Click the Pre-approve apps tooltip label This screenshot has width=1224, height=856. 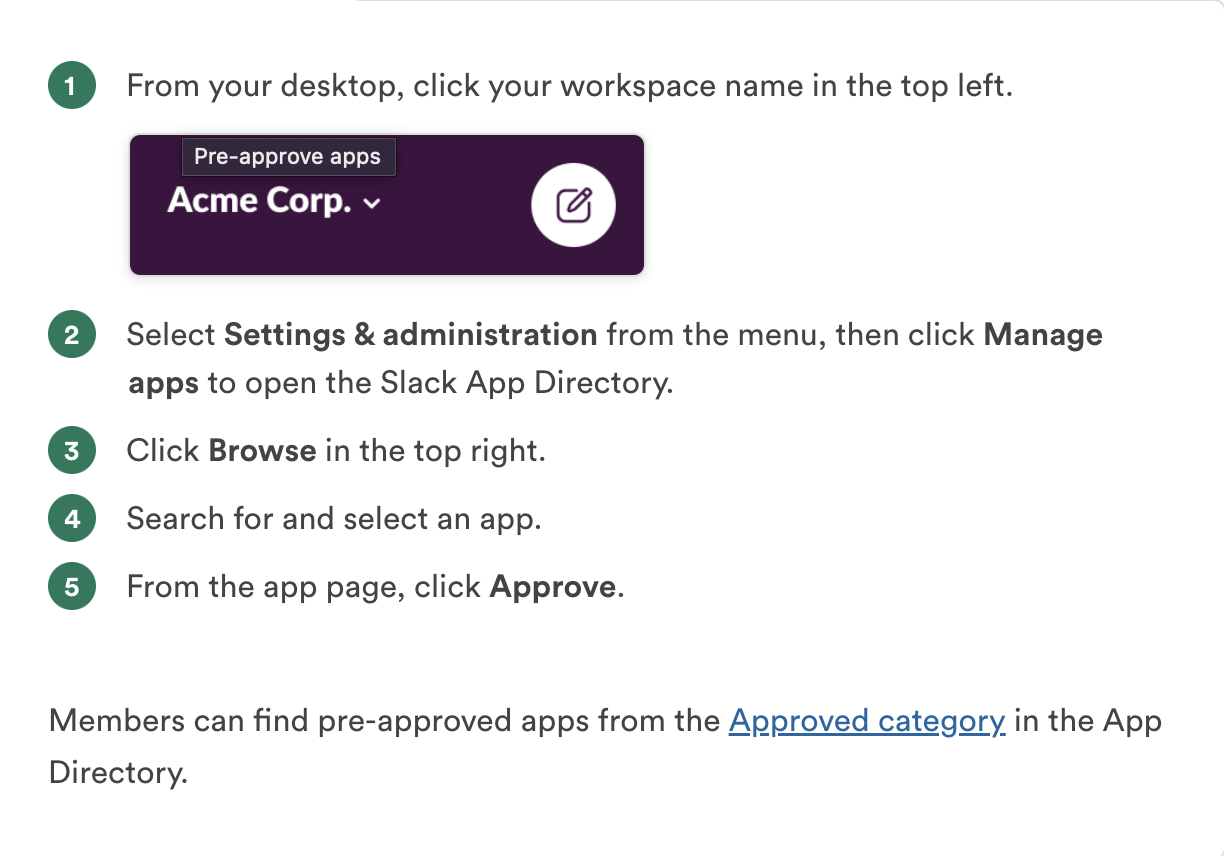288,157
